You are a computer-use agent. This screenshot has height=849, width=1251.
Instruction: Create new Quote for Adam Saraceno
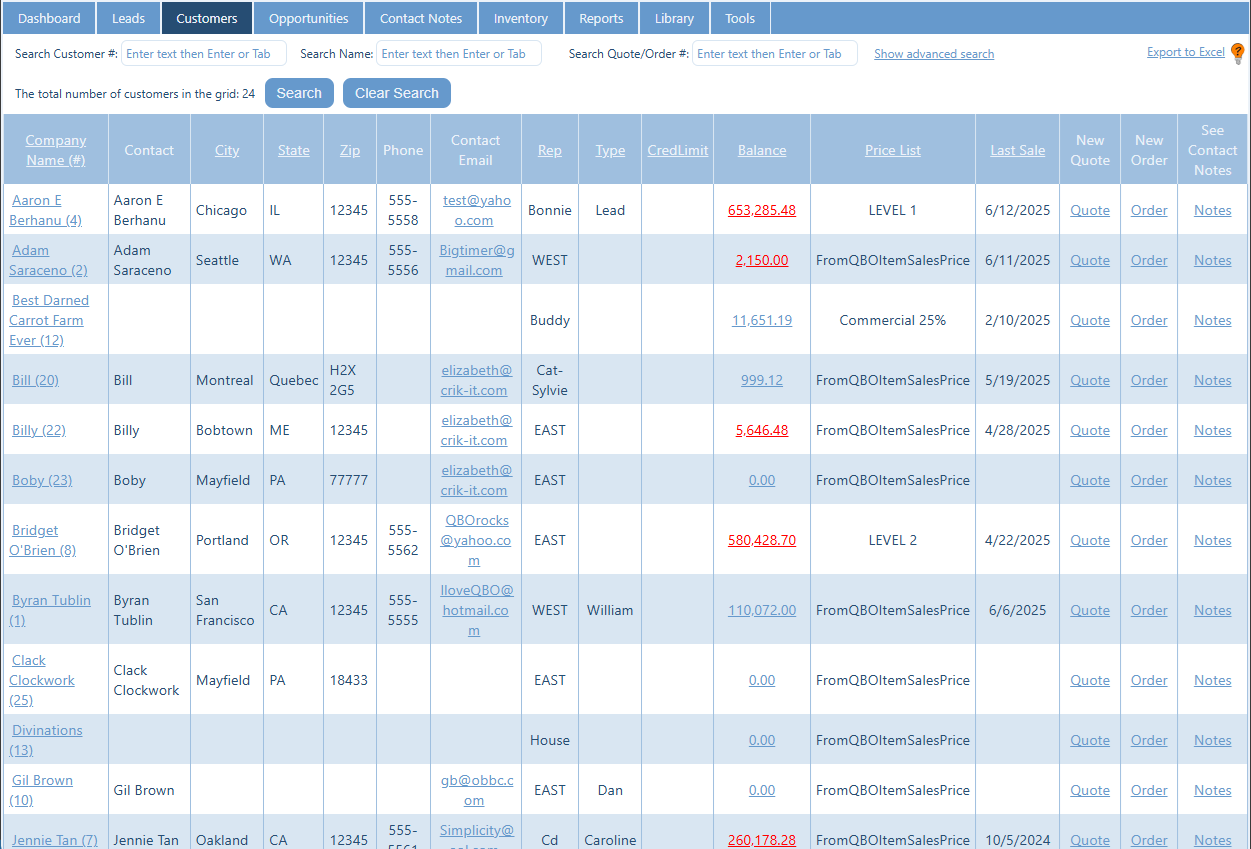1090,260
